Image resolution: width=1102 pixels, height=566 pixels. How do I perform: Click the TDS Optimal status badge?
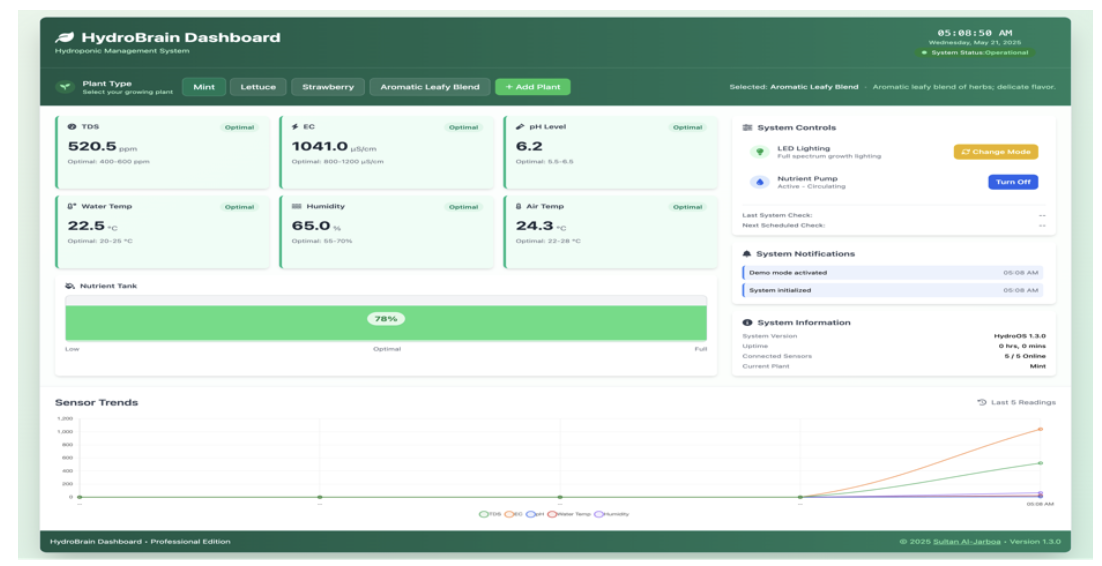click(239, 127)
